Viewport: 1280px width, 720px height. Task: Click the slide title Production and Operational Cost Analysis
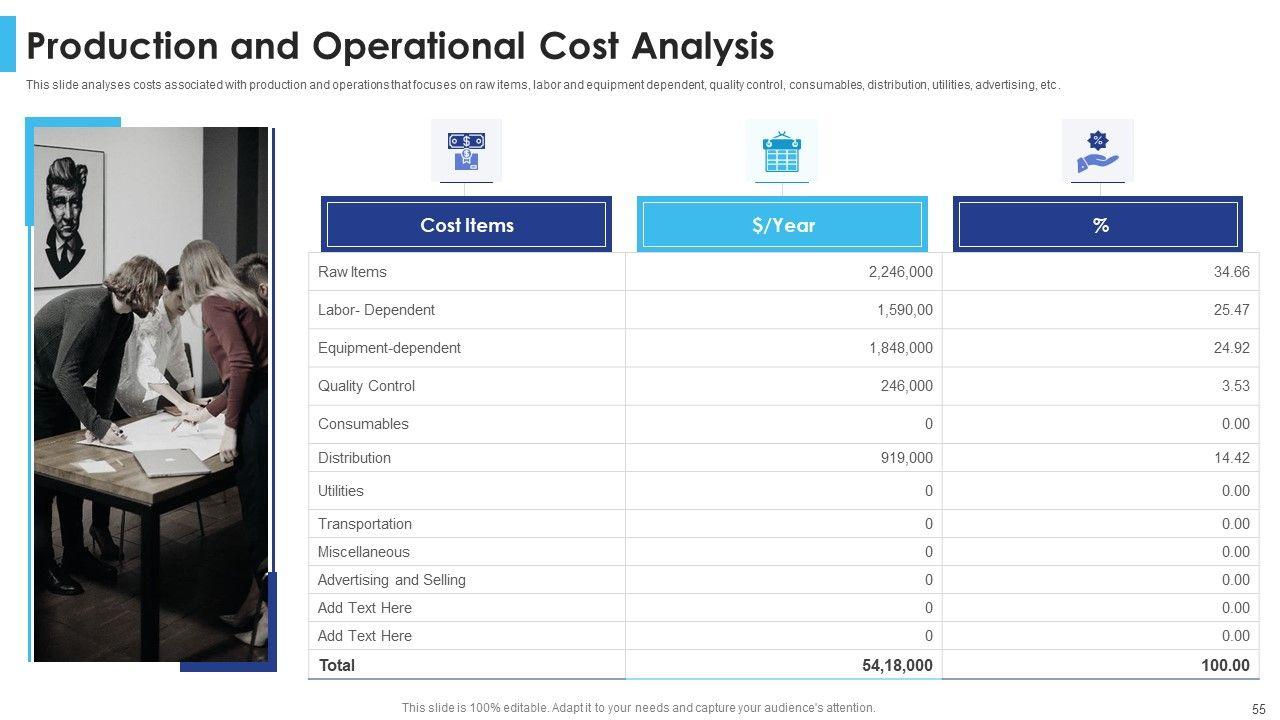point(400,47)
